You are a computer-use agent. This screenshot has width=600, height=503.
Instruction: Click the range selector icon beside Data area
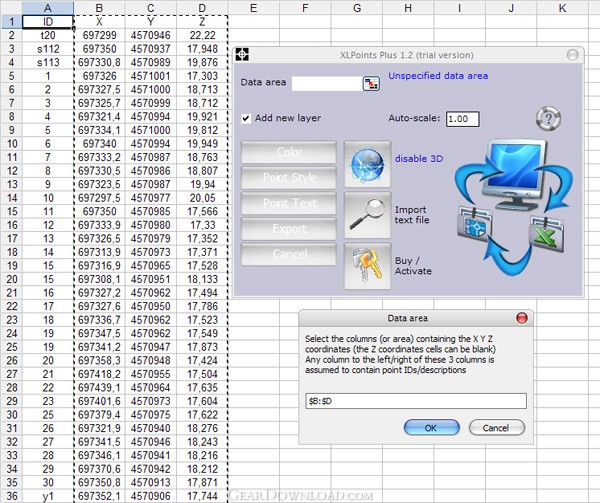(371, 83)
